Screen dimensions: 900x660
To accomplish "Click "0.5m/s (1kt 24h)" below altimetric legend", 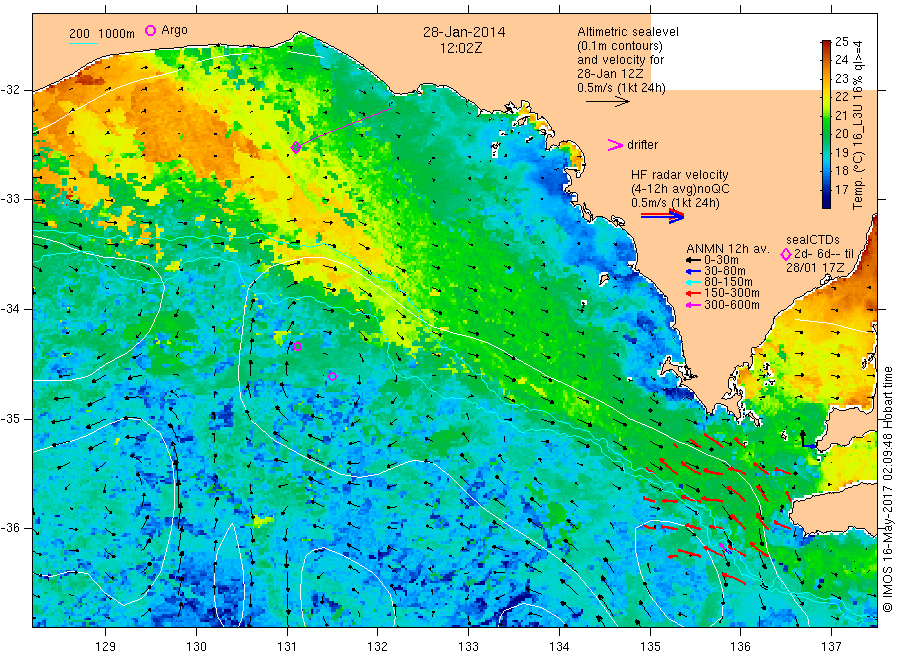I will (x=622, y=88).
